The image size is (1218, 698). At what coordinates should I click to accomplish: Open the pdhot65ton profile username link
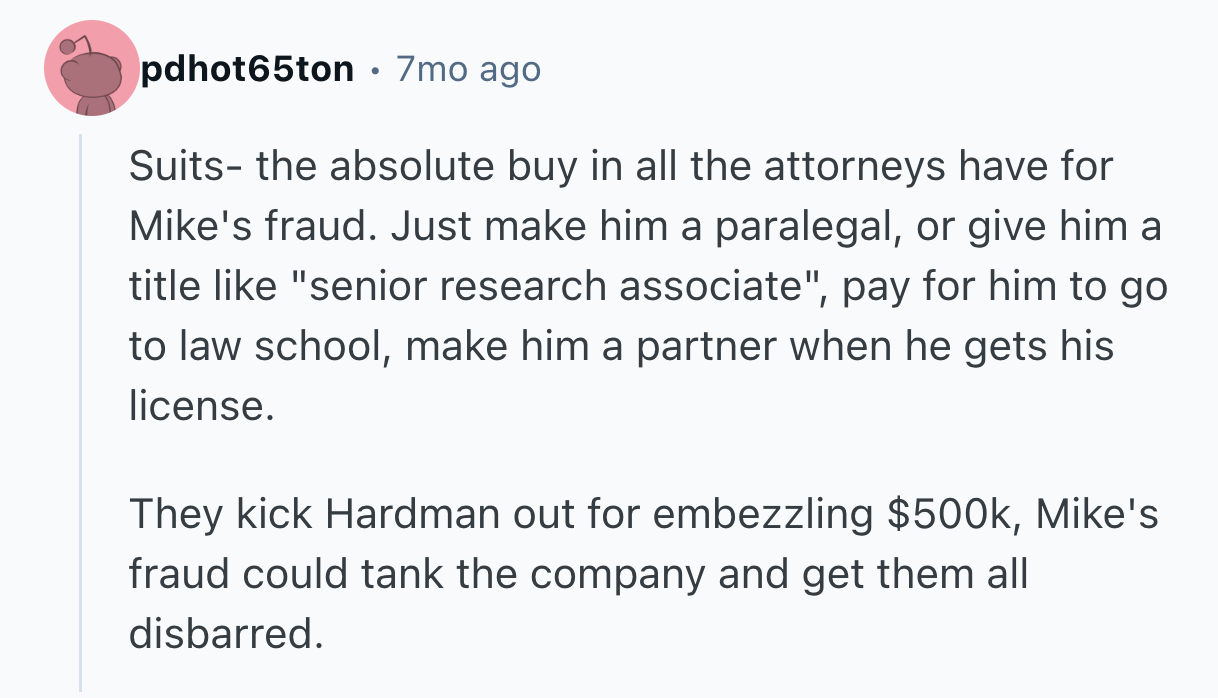tap(247, 69)
